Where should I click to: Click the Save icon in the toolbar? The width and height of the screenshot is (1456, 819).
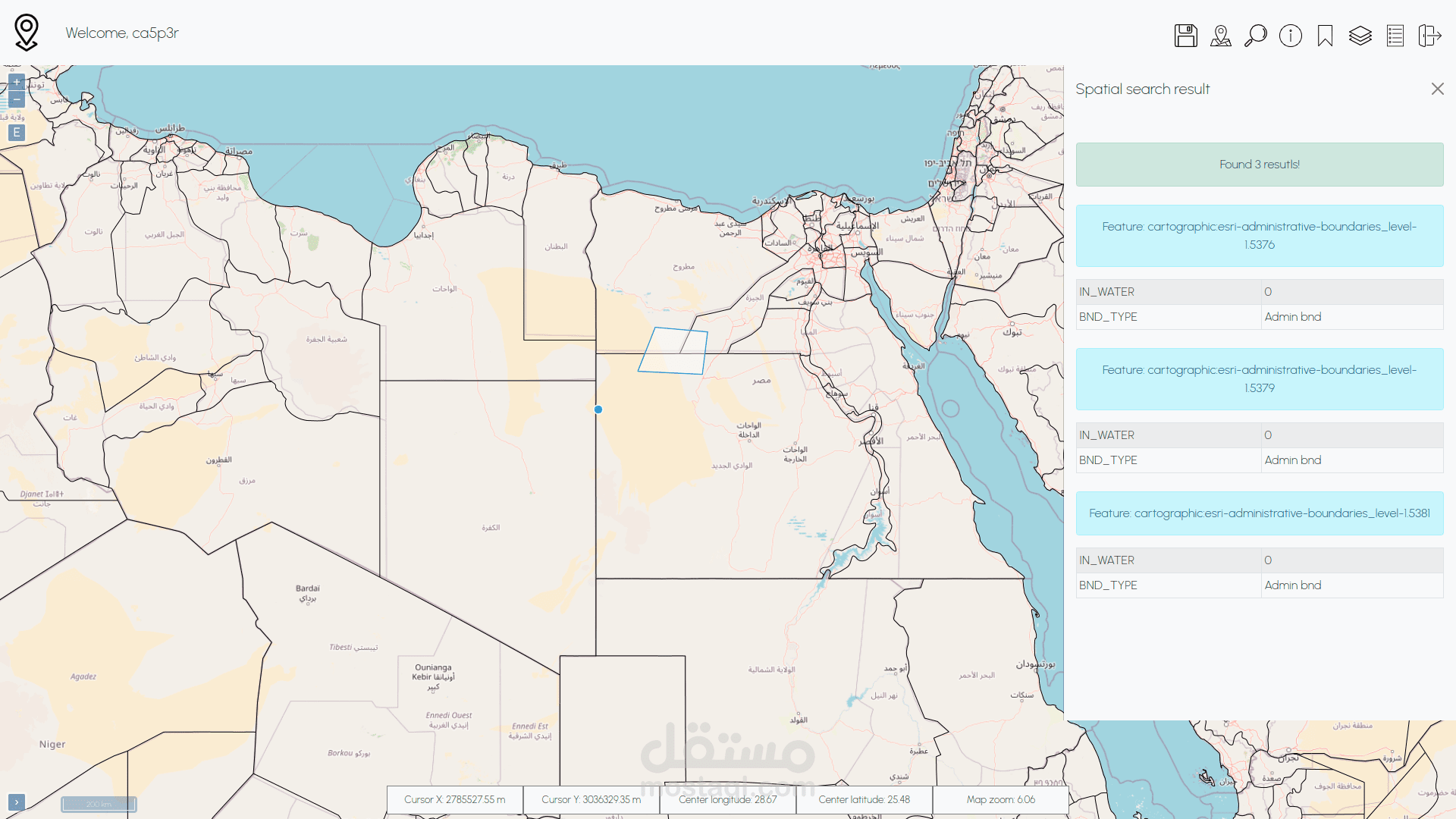1185,35
